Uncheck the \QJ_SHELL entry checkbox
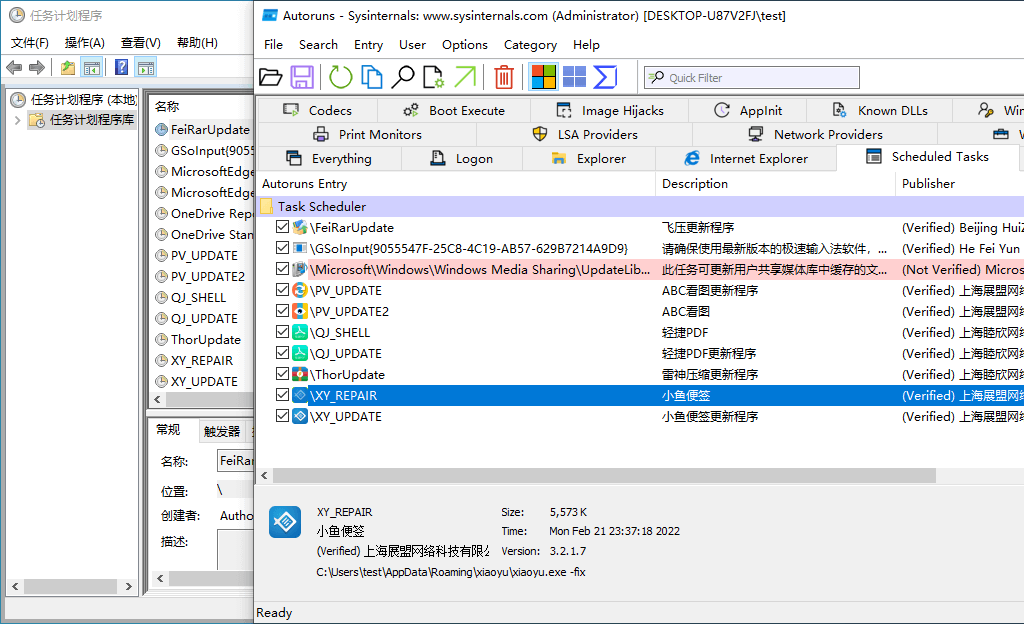 (282, 331)
